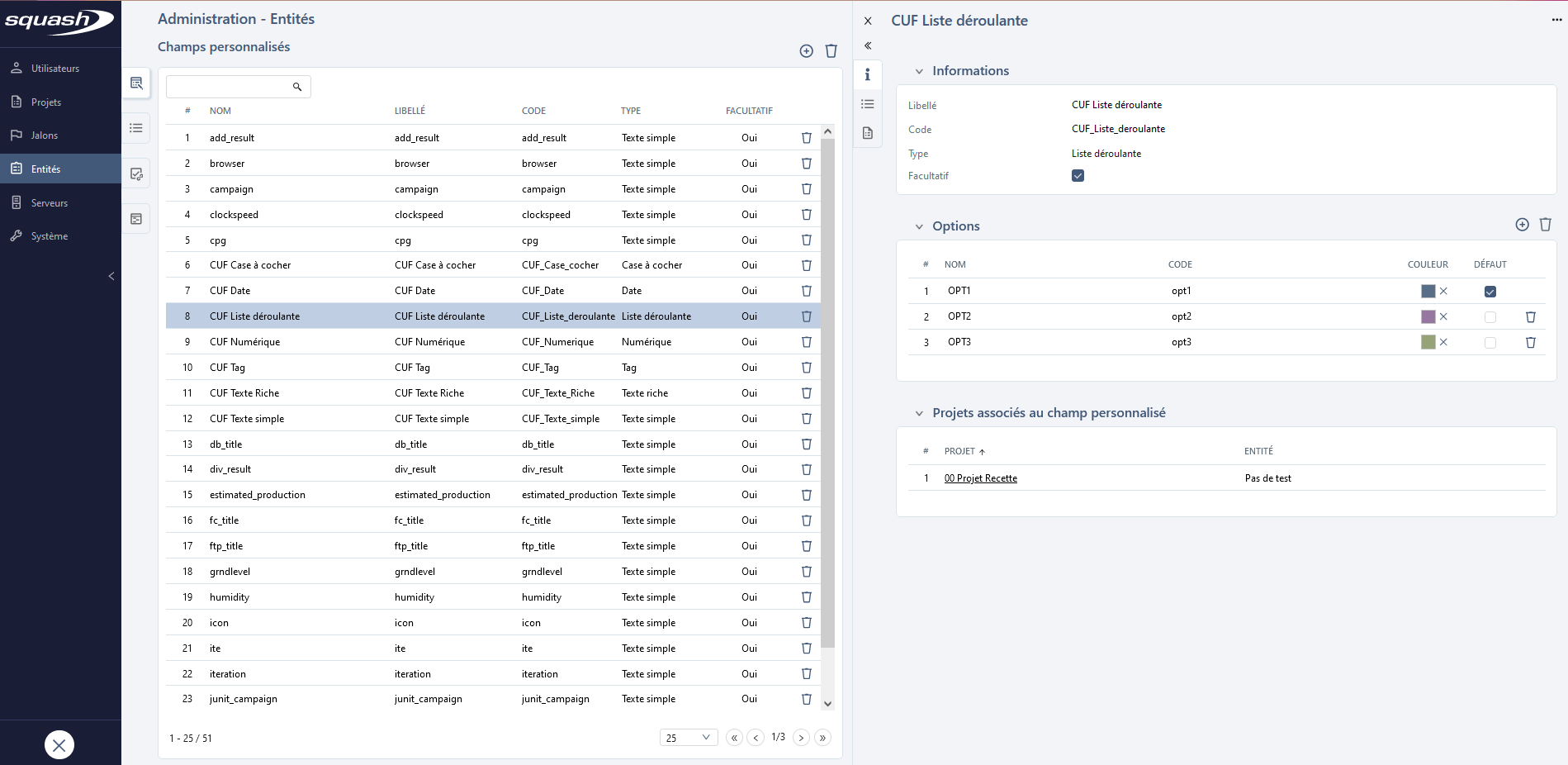Go to the next page of custom fields
This screenshot has width=1568, height=765.
click(x=801, y=738)
